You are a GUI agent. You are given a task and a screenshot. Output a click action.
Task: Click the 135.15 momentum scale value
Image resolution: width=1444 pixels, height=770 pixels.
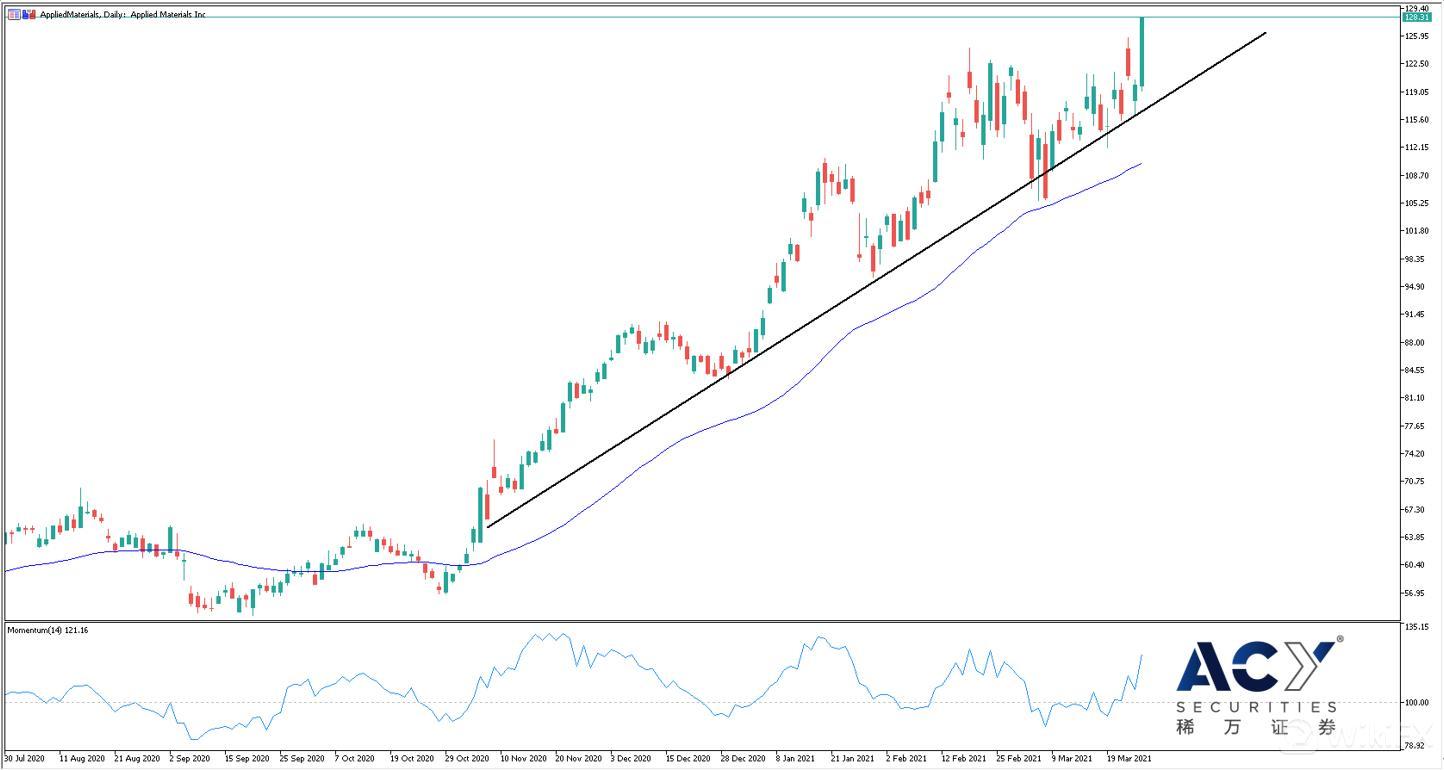click(1416, 629)
